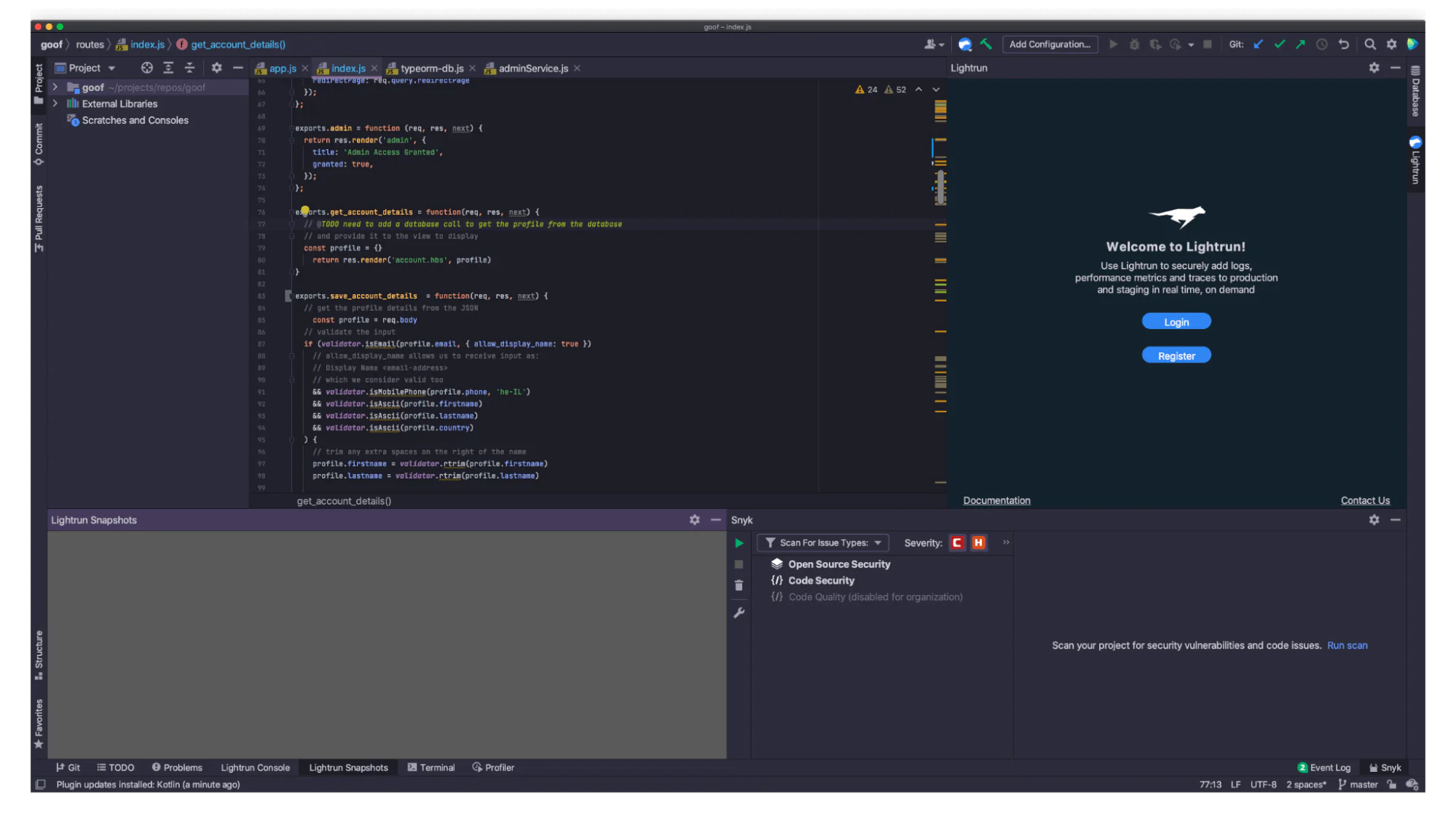Click the yellow lightbulb intention icon
This screenshot has width=1456, height=833.
[x=304, y=211]
